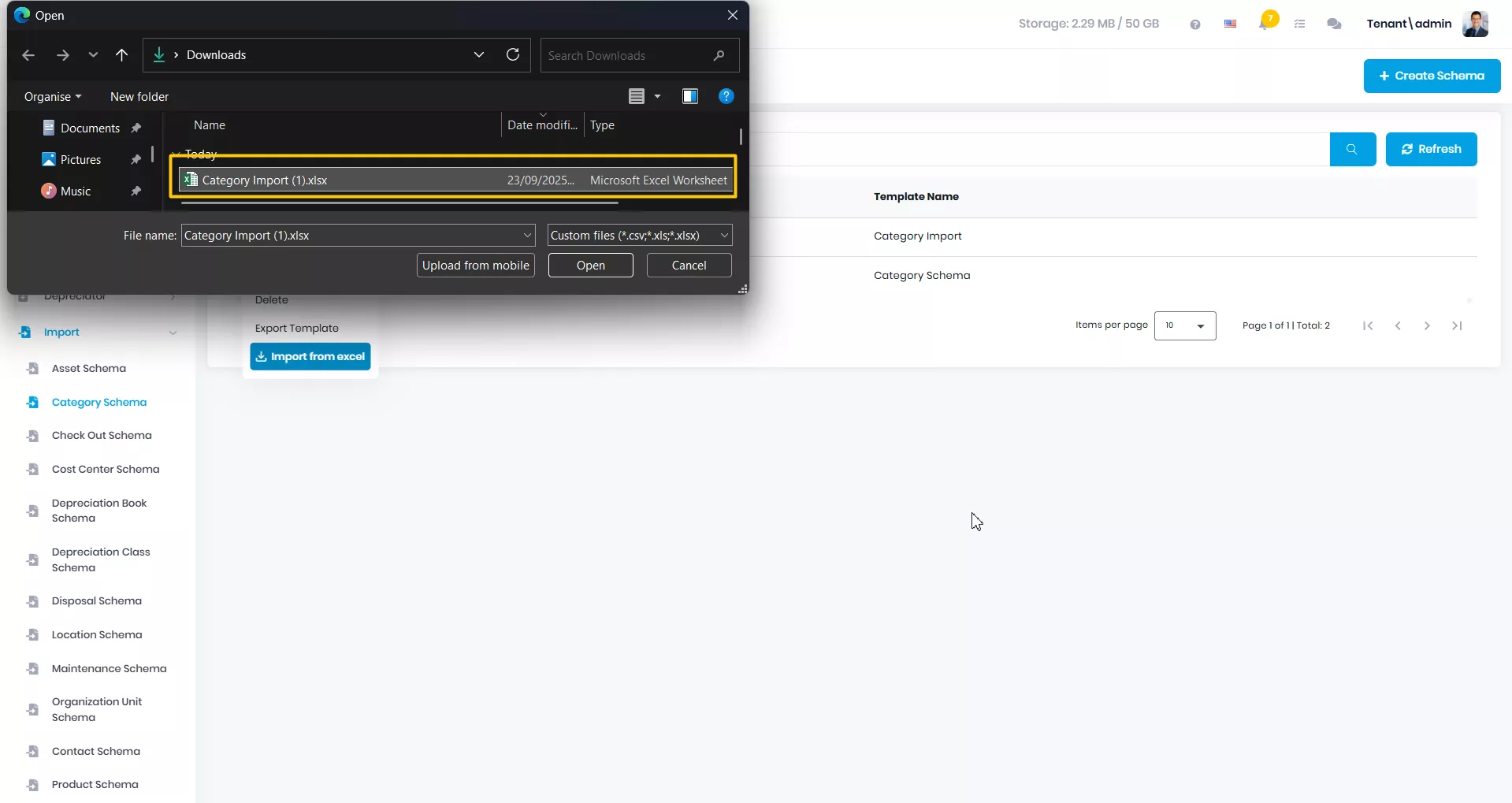
Task: Go to the first page
Action: (x=1368, y=326)
